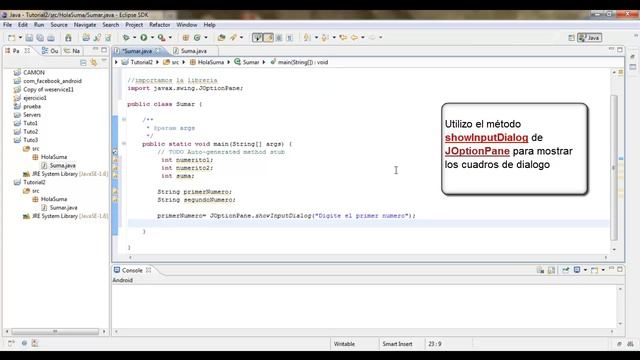640x360 pixels.
Task: Click Clear Console icon
Action: point(540,270)
